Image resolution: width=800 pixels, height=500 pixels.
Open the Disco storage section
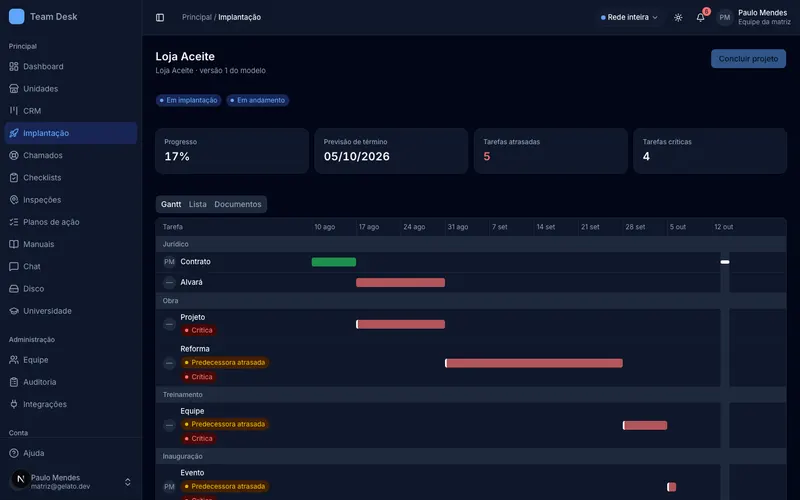point(70,289)
